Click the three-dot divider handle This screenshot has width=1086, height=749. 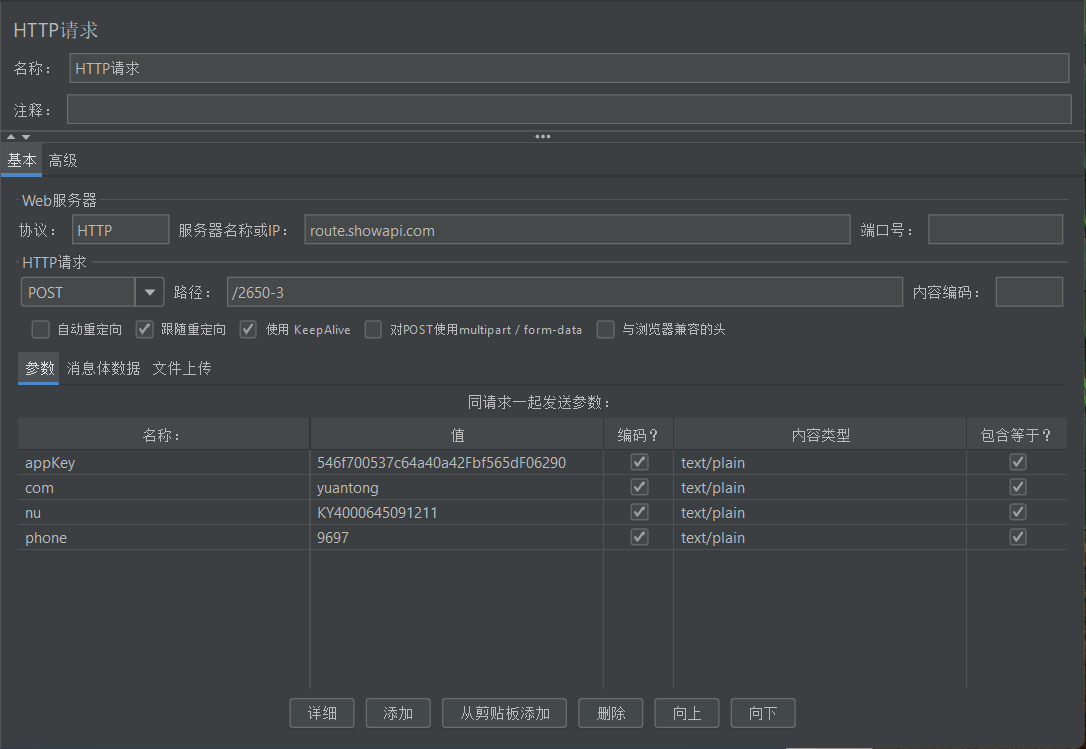(x=543, y=136)
